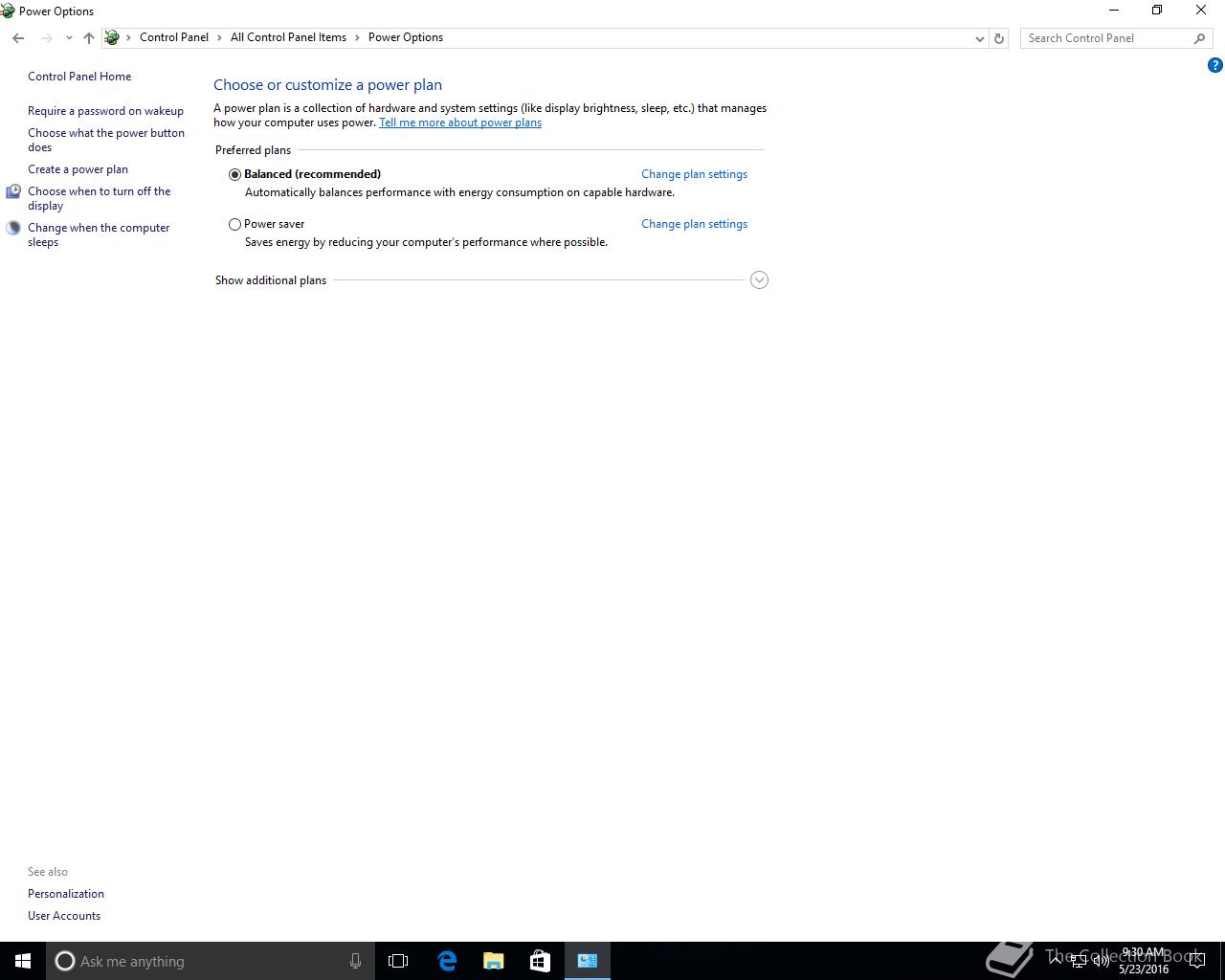The height and width of the screenshot is (980, 1225).
Task: Open Choose what the power button does
Action: click(106, 140)
